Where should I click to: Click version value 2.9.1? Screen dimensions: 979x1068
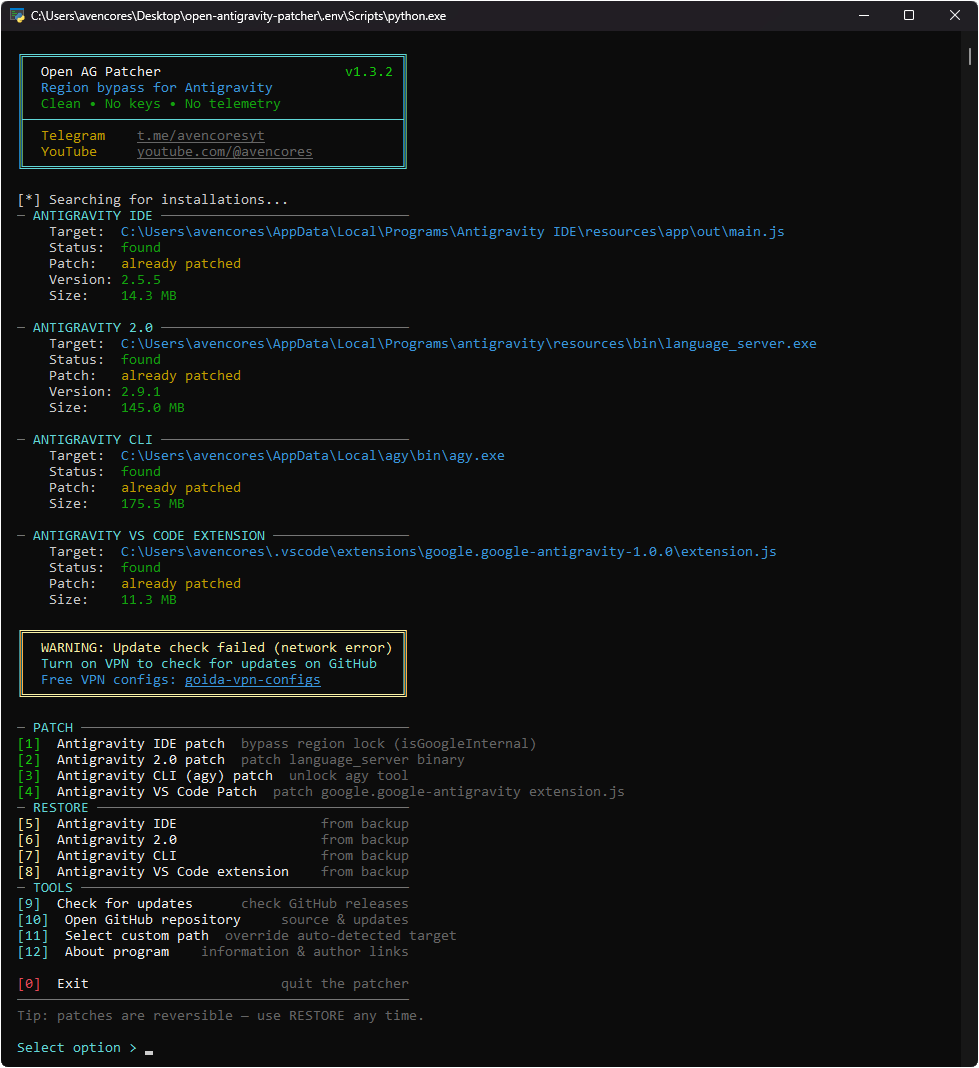coord(141,392)
